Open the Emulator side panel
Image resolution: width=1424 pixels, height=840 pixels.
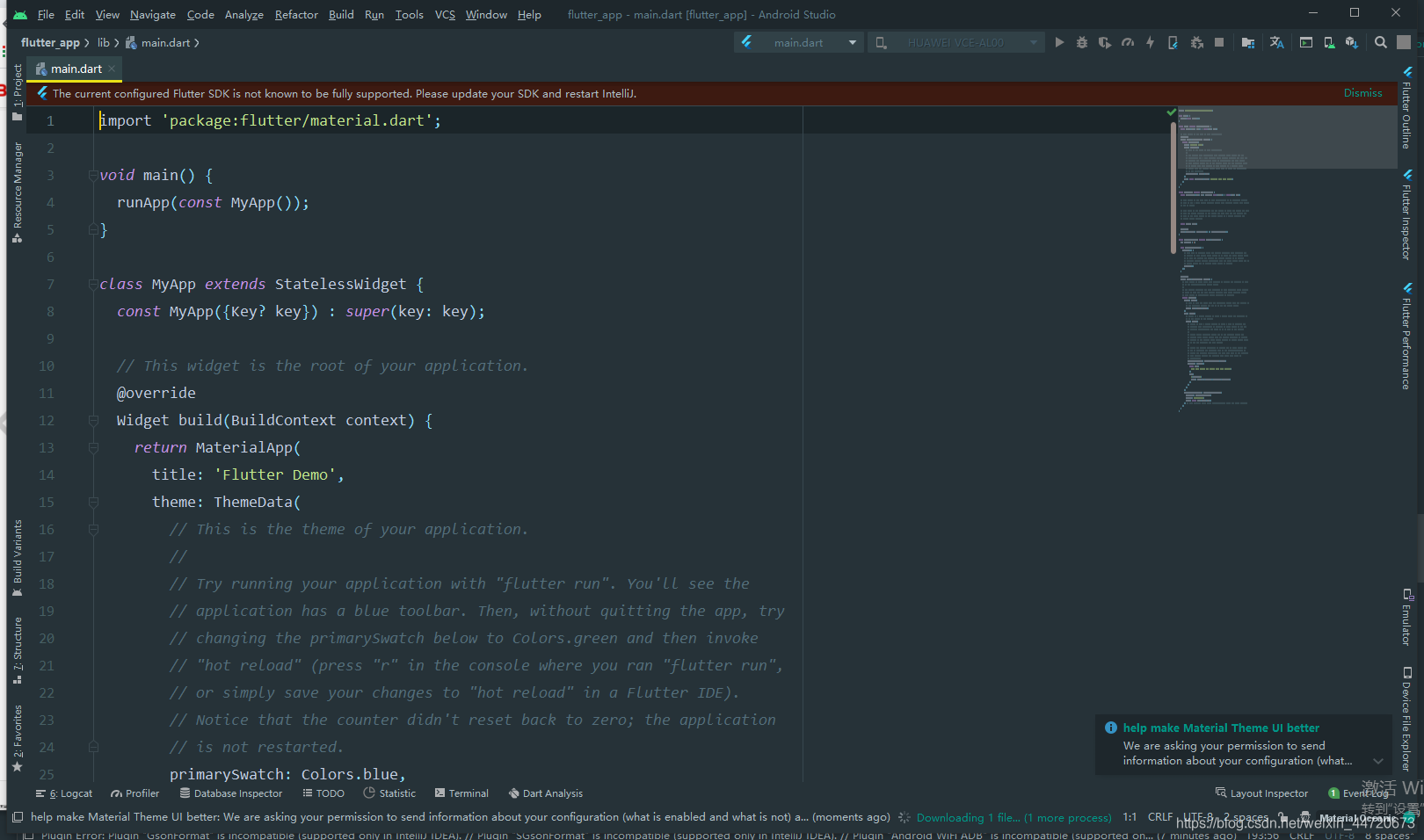pyautogui.click(x=1406, y=618)
